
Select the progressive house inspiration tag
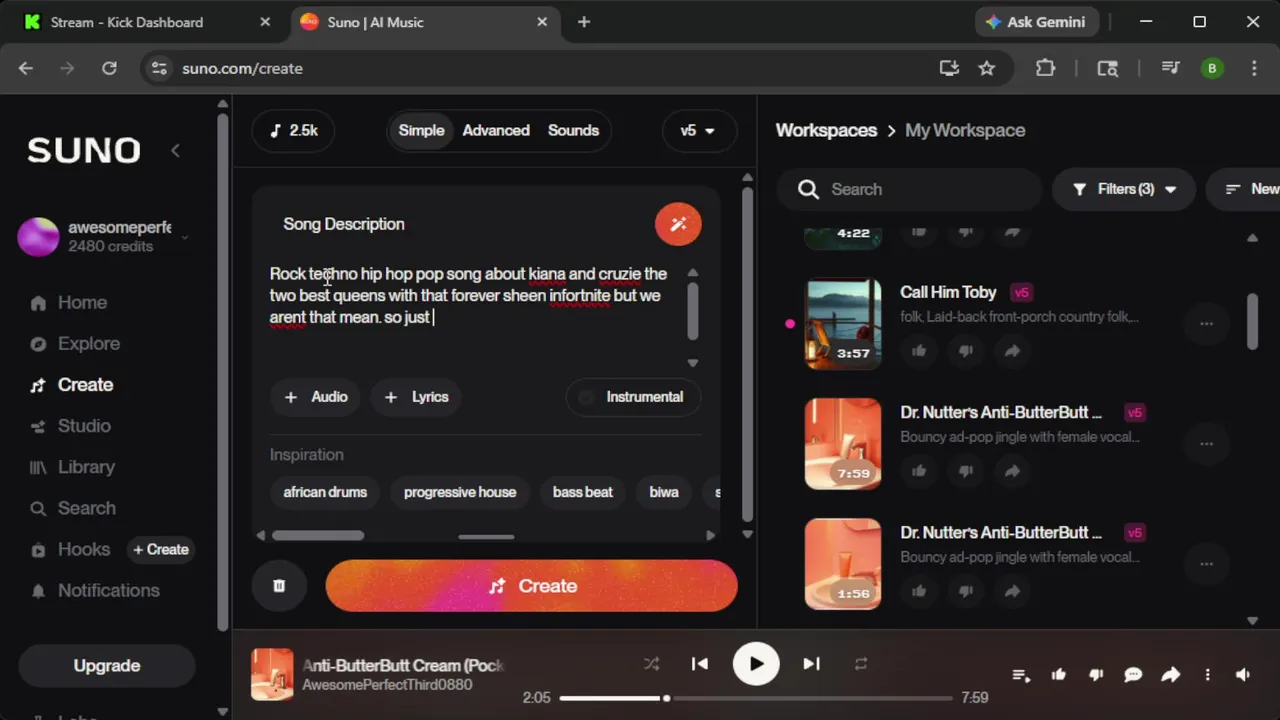460,492
